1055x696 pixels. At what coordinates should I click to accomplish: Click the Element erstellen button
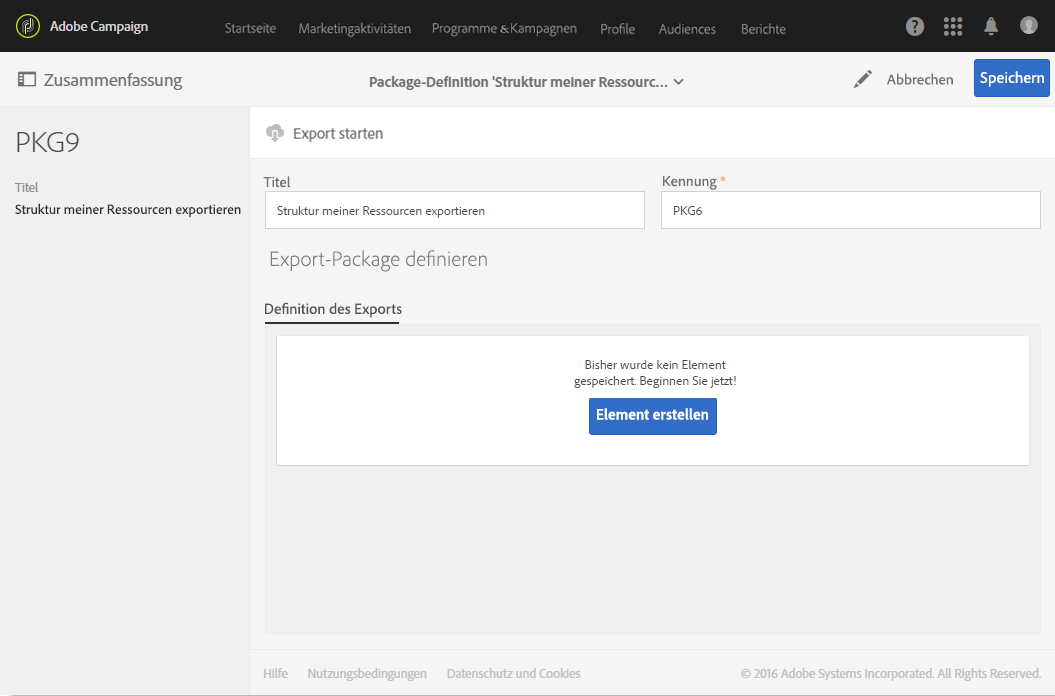click(652, 415)
